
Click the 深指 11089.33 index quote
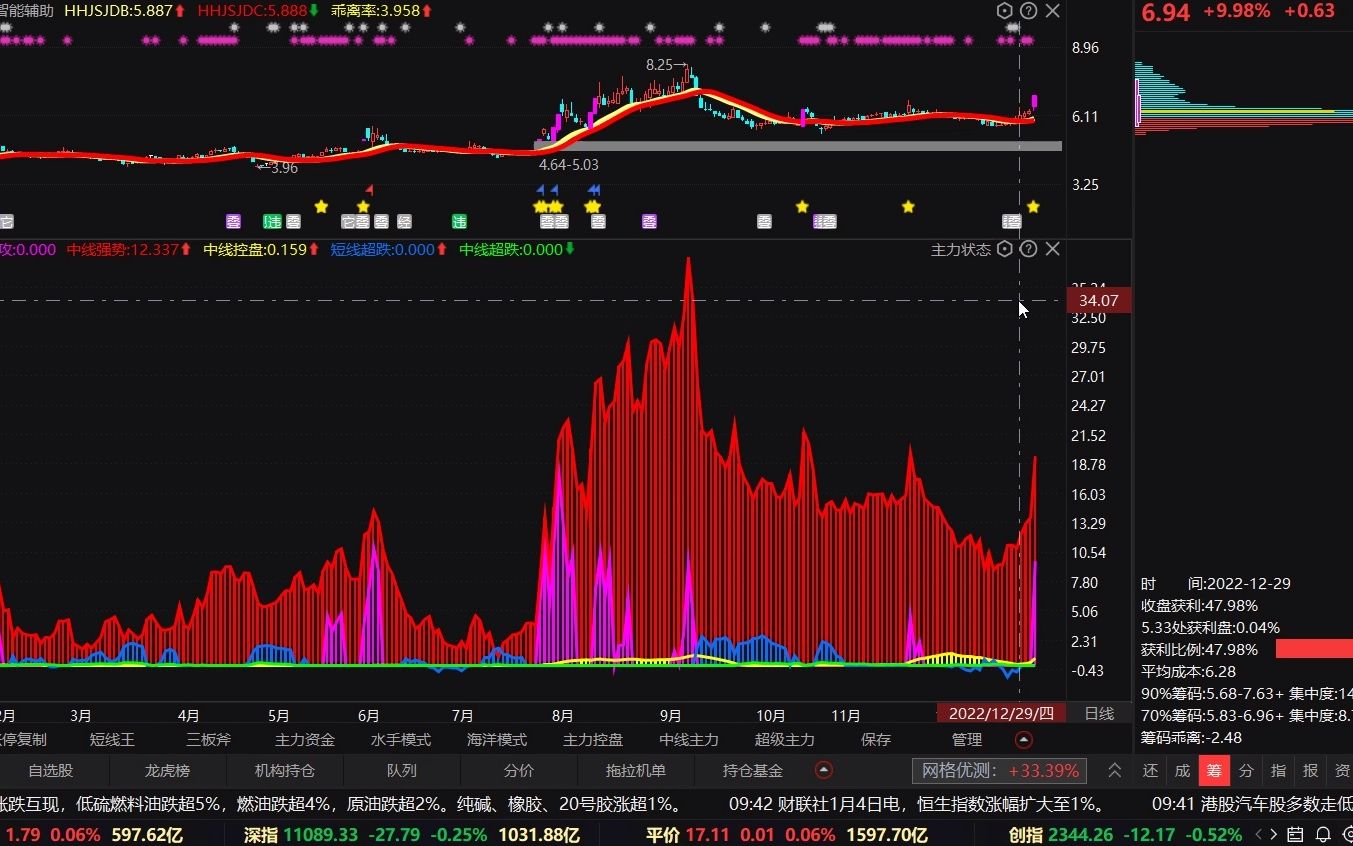(x=412, y=834)
